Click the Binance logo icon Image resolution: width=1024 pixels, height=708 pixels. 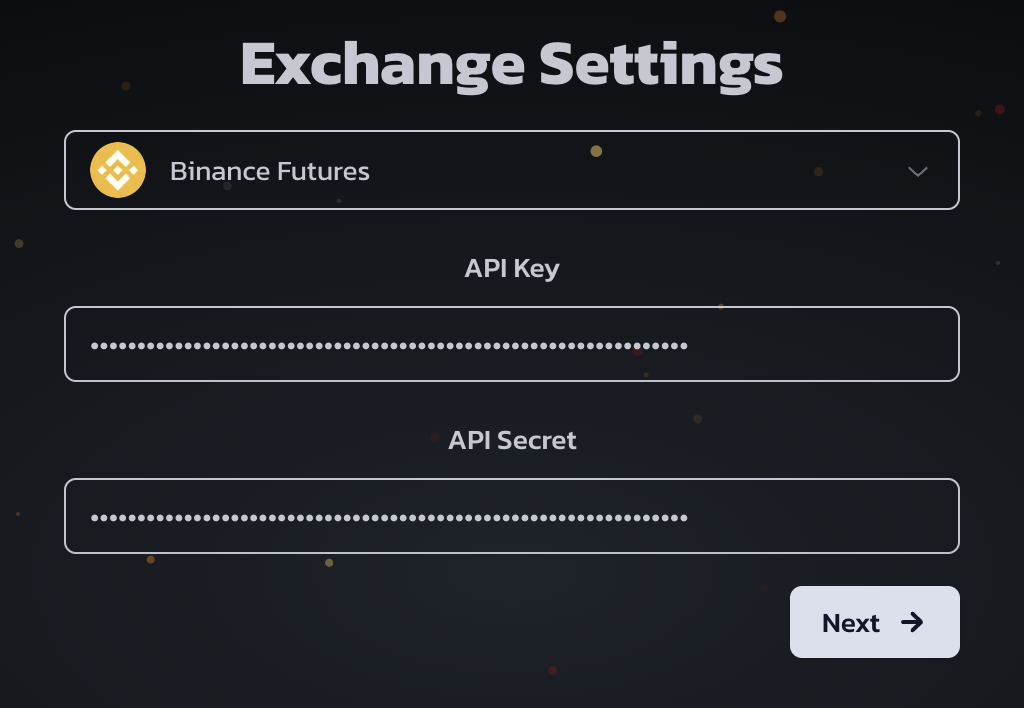[x=118, y=170]
